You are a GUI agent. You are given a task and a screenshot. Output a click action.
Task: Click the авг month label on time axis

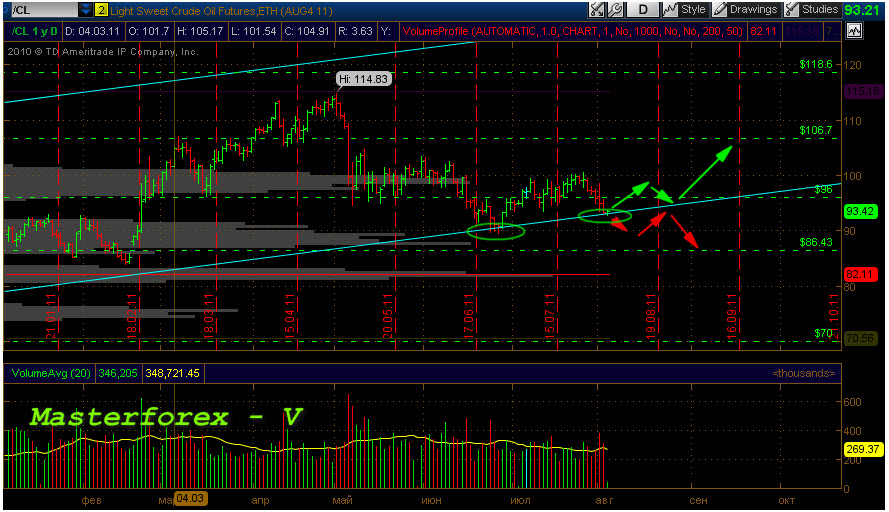[604, 500]
